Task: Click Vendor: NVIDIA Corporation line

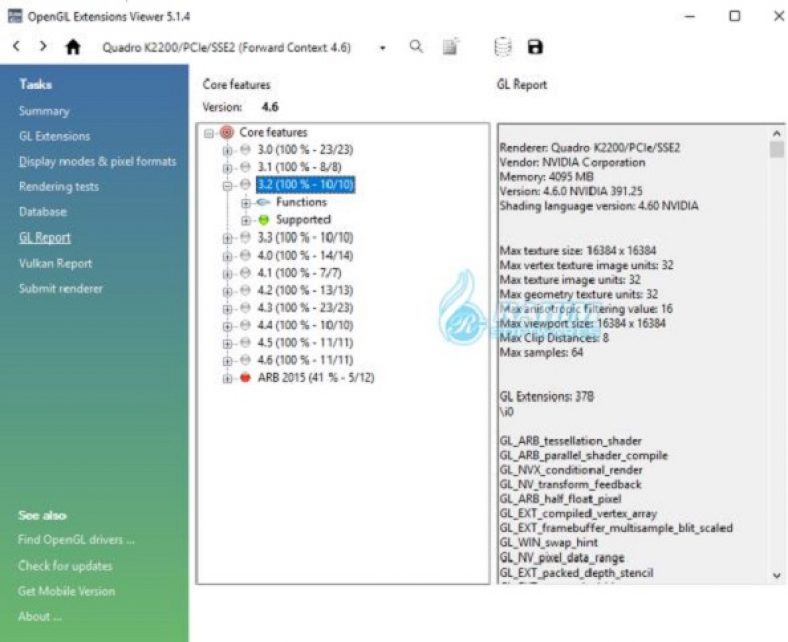Action: [x=572, y=162]
